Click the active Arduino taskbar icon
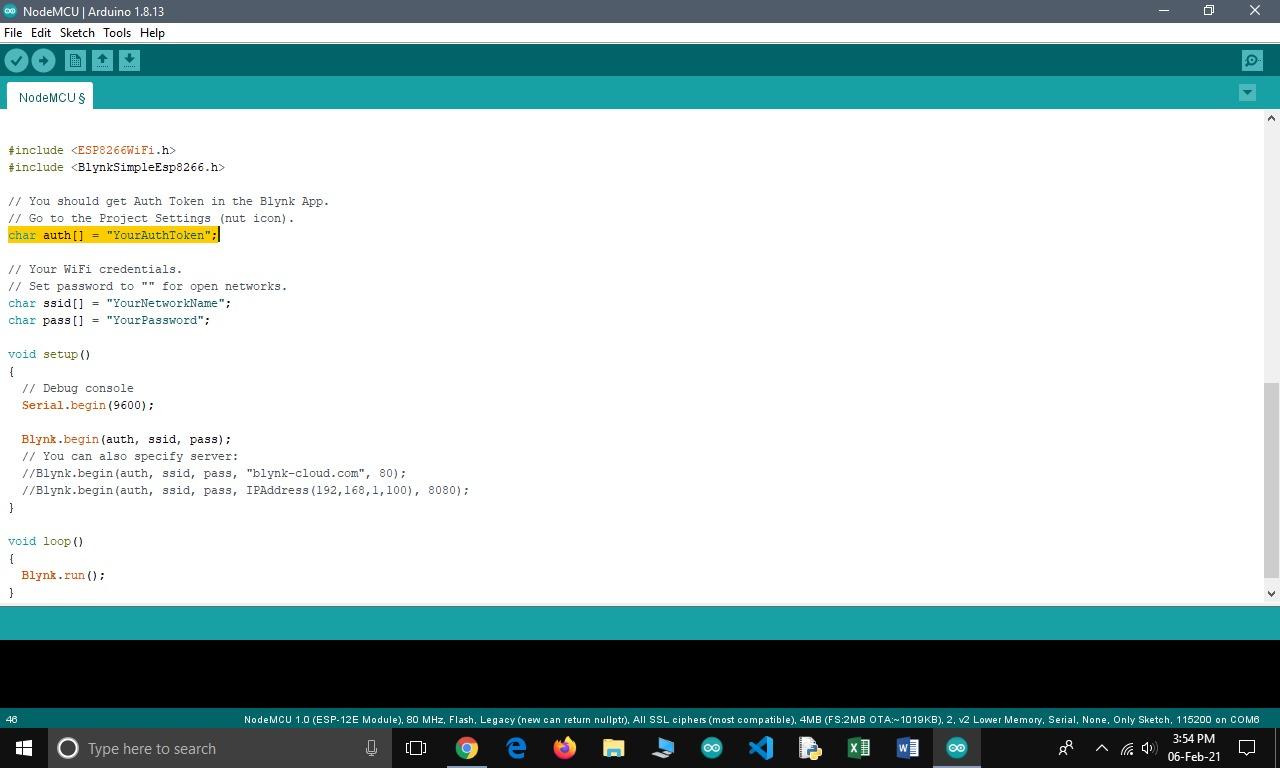Image resolution: width=1280 pixels, height=768 pixels. (957, 748)
